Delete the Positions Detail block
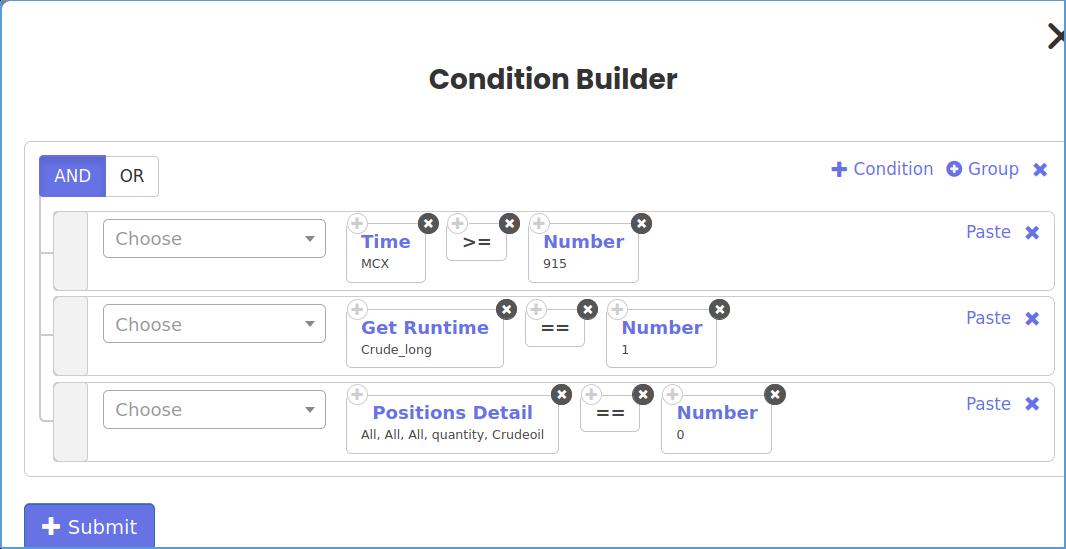The image size is (1066, 549). [x=562, y=394]
